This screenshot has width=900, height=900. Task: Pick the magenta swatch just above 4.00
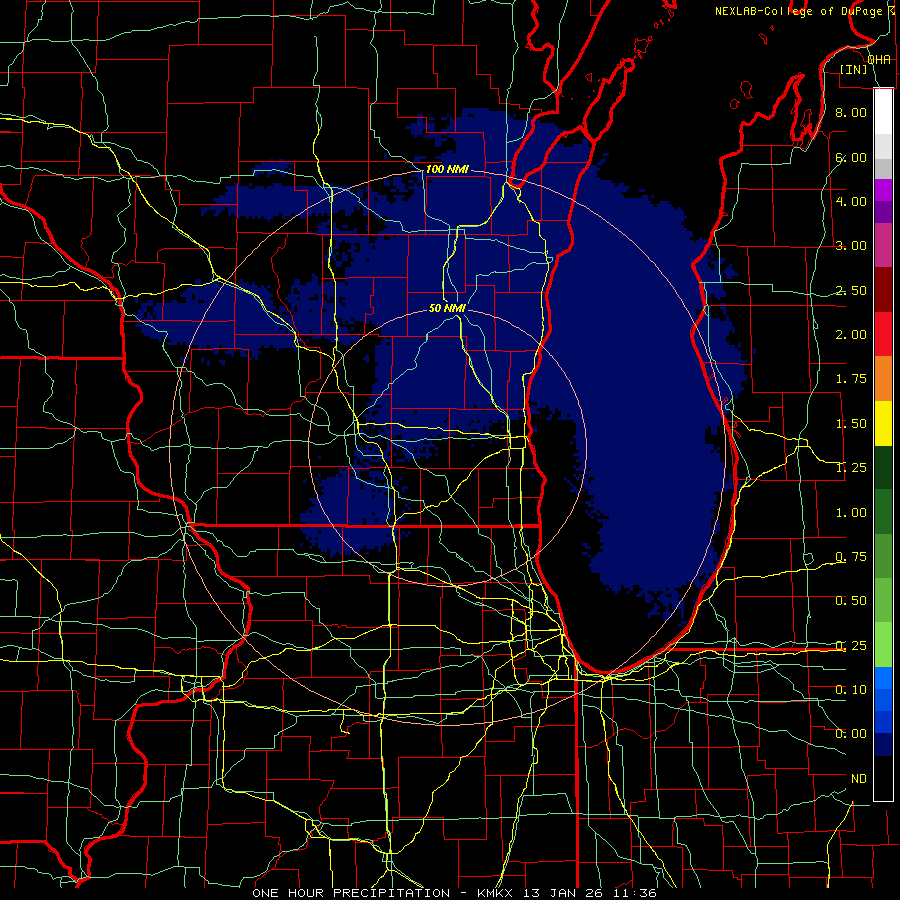(883, 190)
